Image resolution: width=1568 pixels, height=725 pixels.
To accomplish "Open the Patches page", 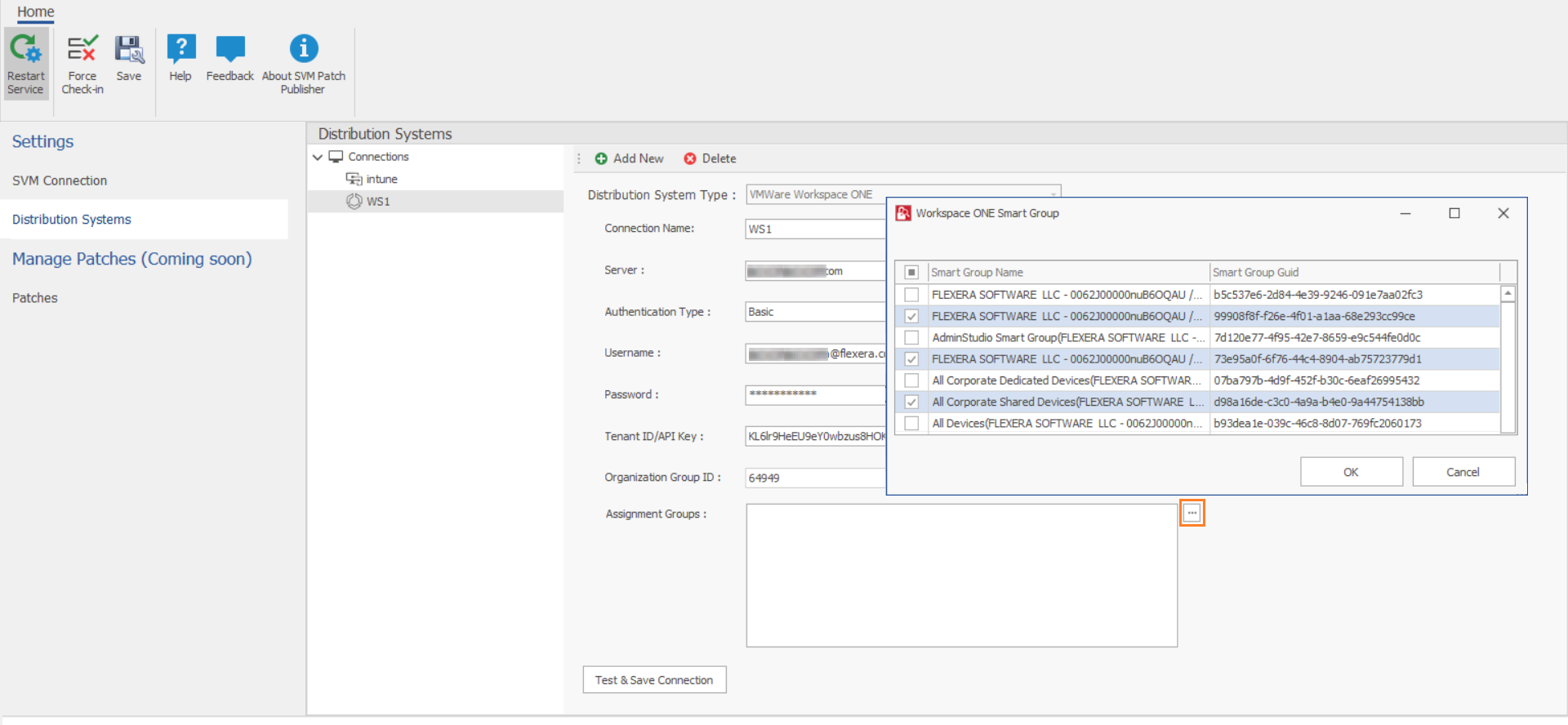I will (35, 298).
